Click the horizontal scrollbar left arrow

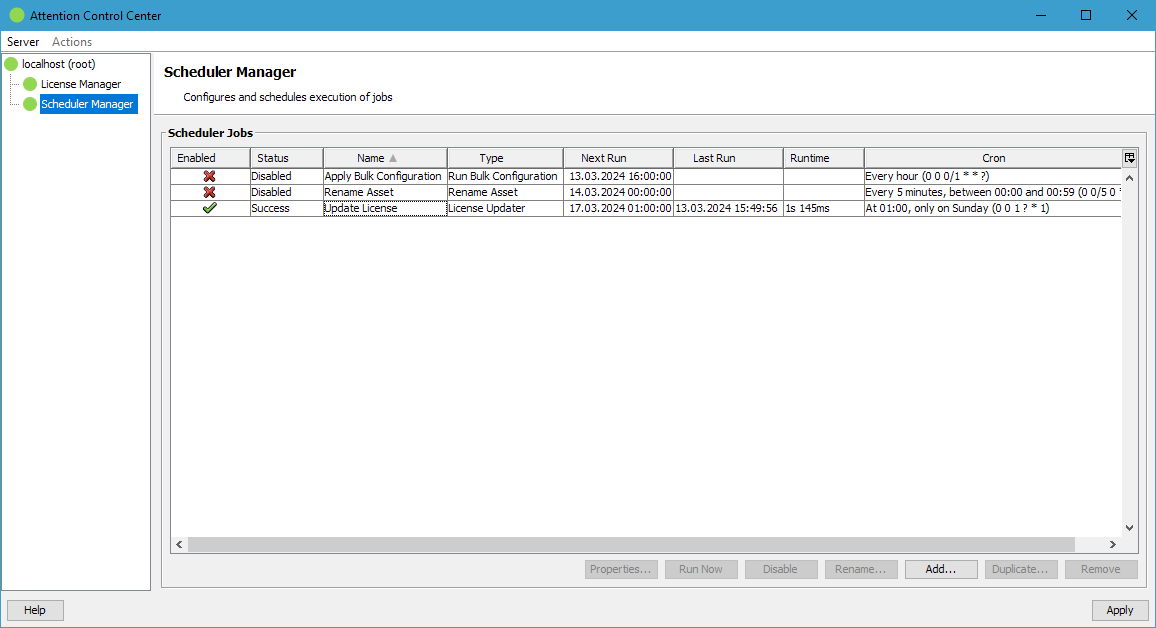tap(179, 545)
